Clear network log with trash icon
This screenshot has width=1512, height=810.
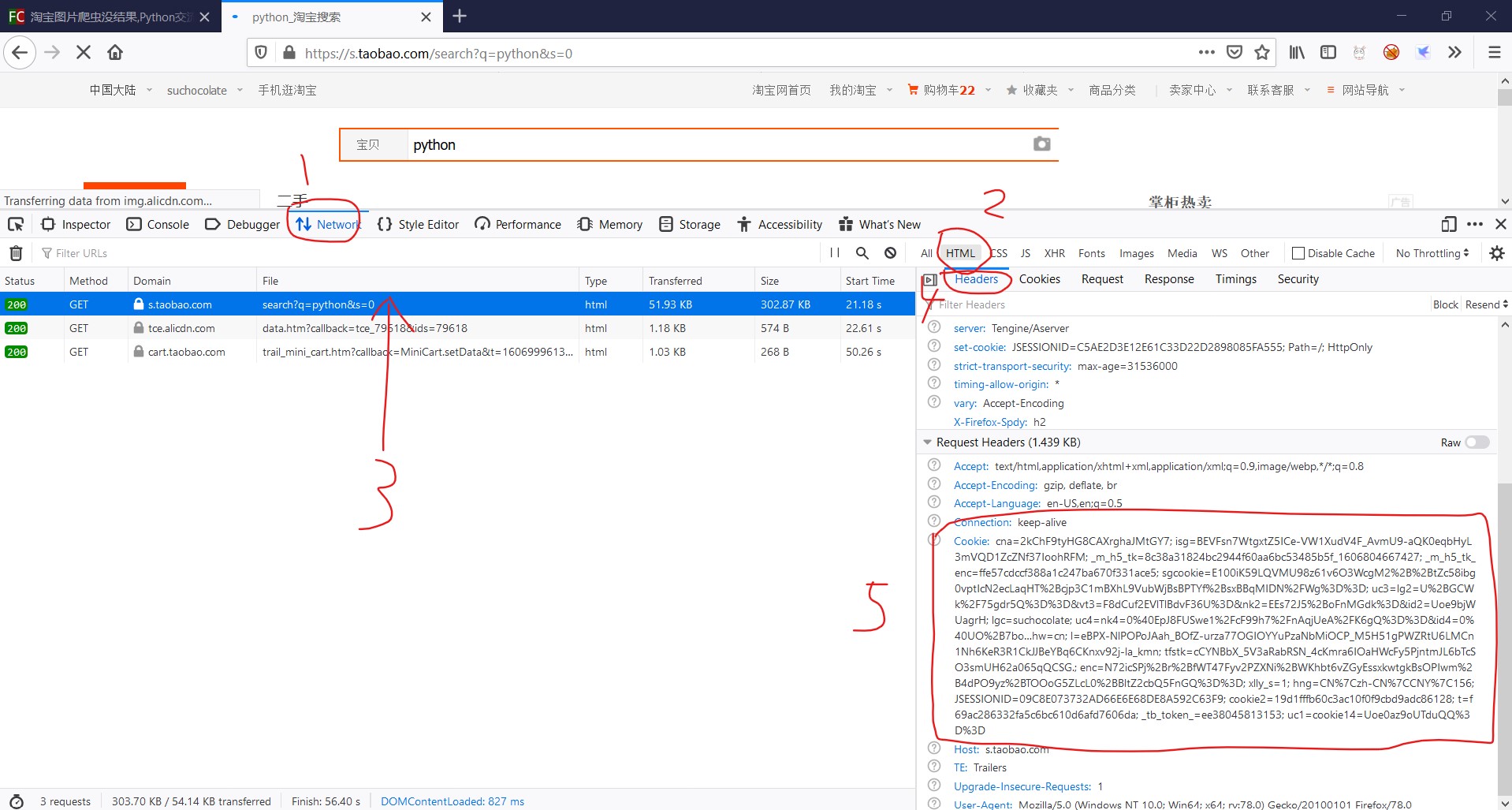(x=16, y=253)
